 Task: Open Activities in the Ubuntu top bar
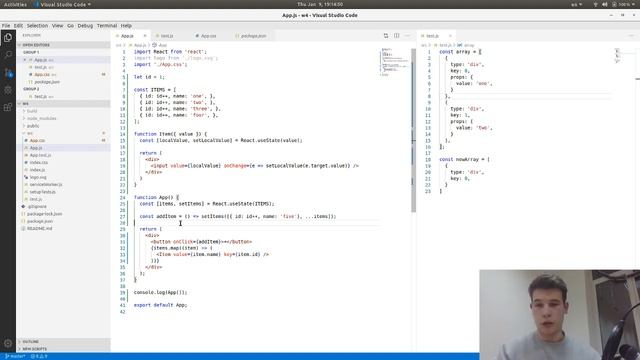click(x=15, y=4)
